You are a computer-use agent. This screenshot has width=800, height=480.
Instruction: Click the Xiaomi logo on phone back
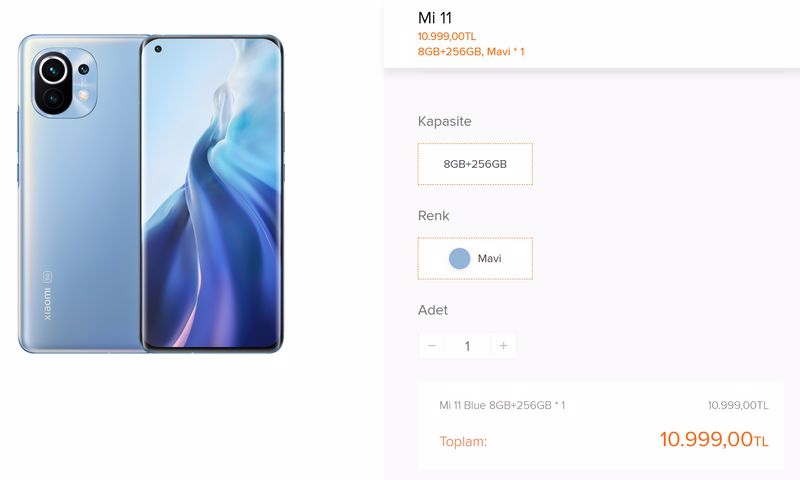[x=47, y=304]
